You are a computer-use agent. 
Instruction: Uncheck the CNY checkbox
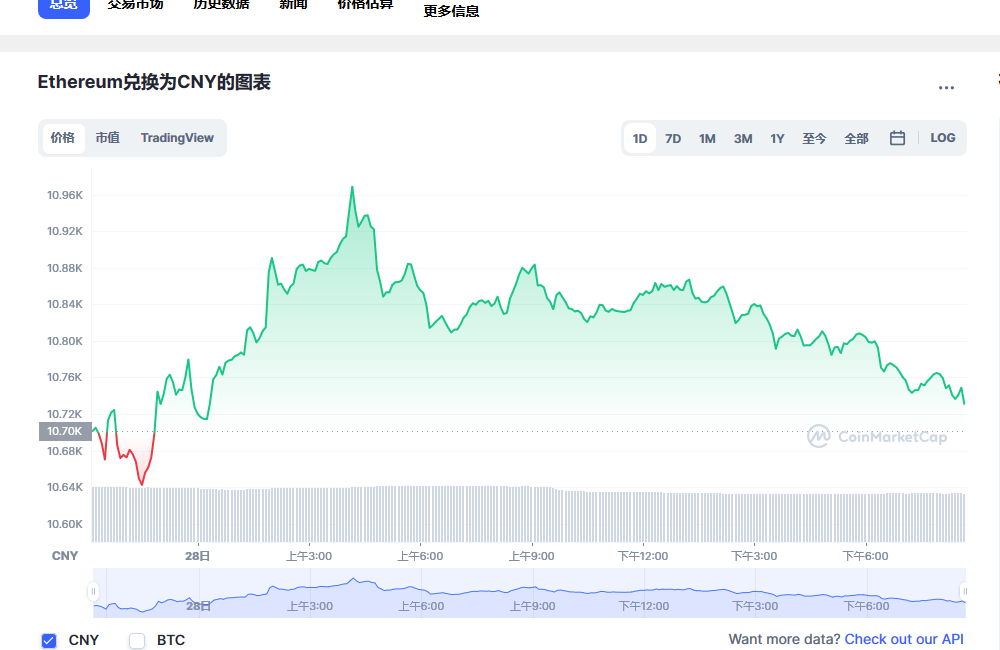coord(48,640)
